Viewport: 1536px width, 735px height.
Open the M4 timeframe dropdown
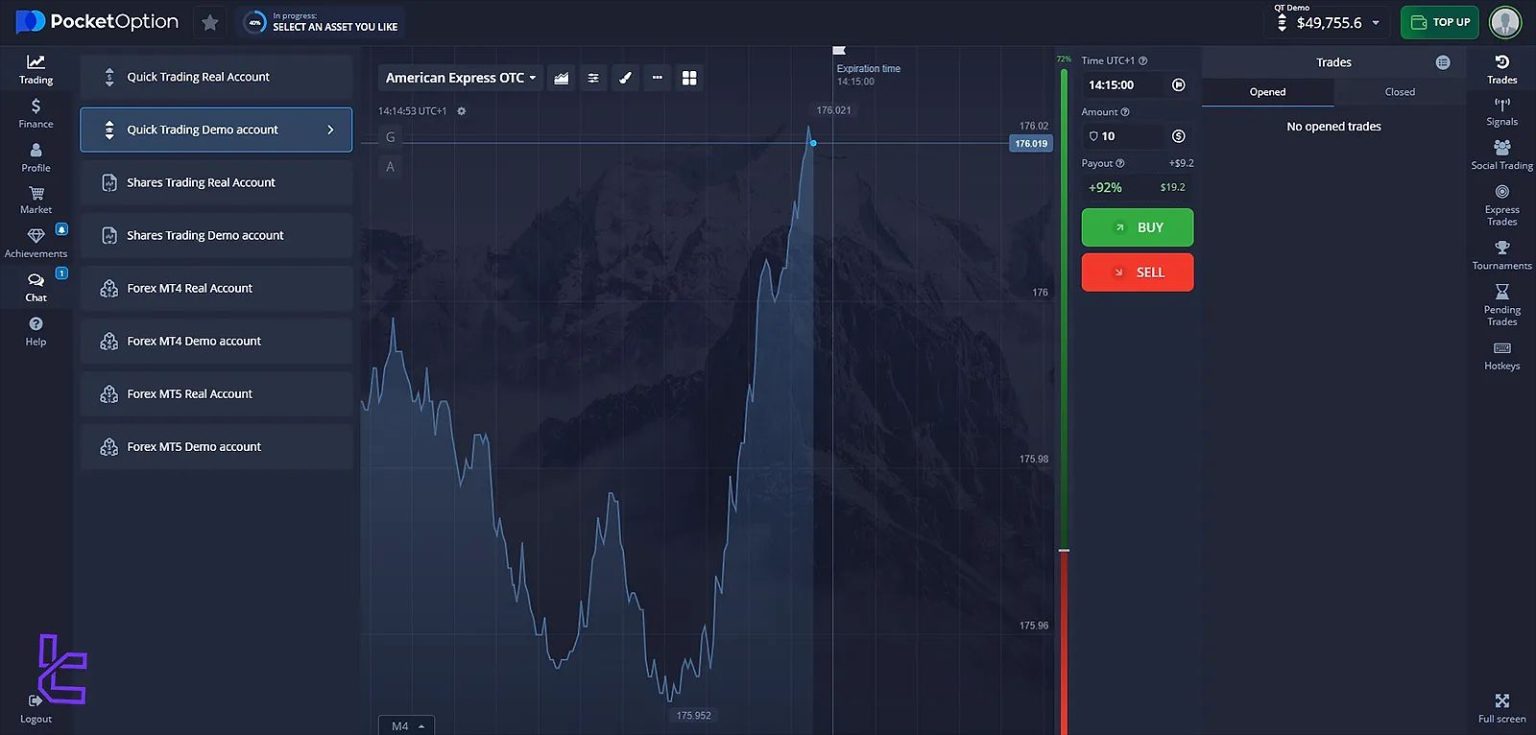click(x=406, y=725)
